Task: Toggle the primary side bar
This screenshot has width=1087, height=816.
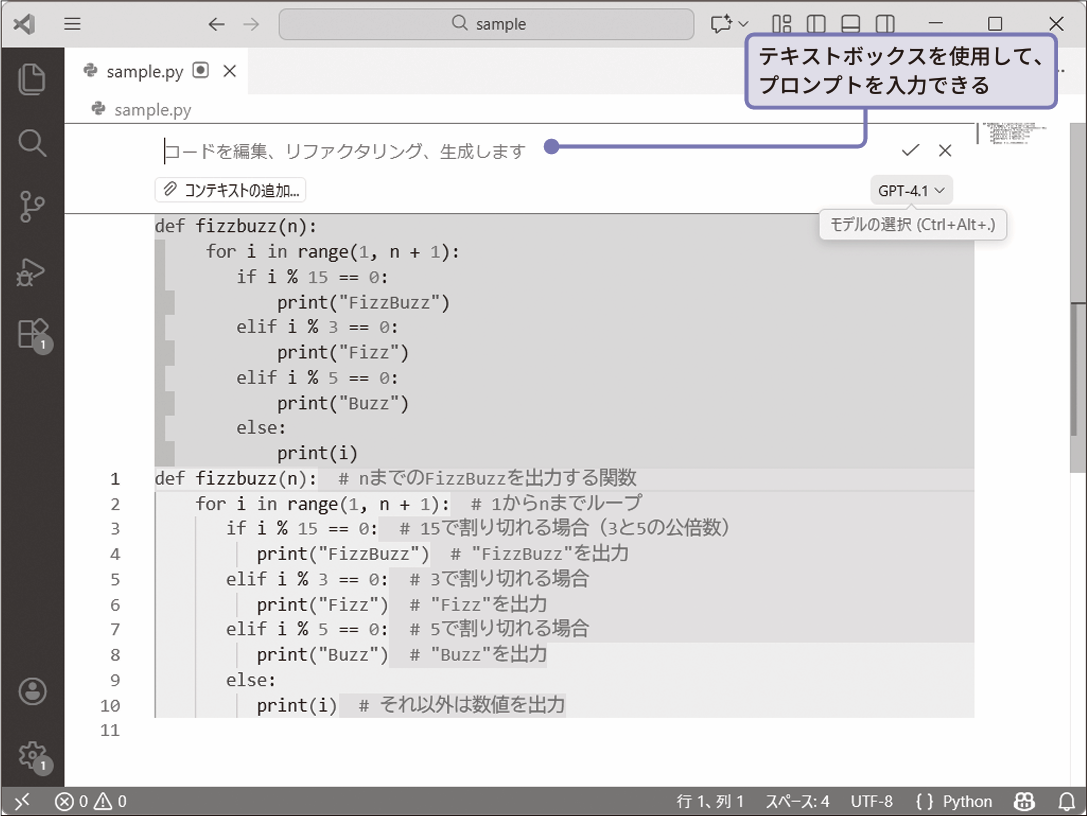Action: click(816, 24)
